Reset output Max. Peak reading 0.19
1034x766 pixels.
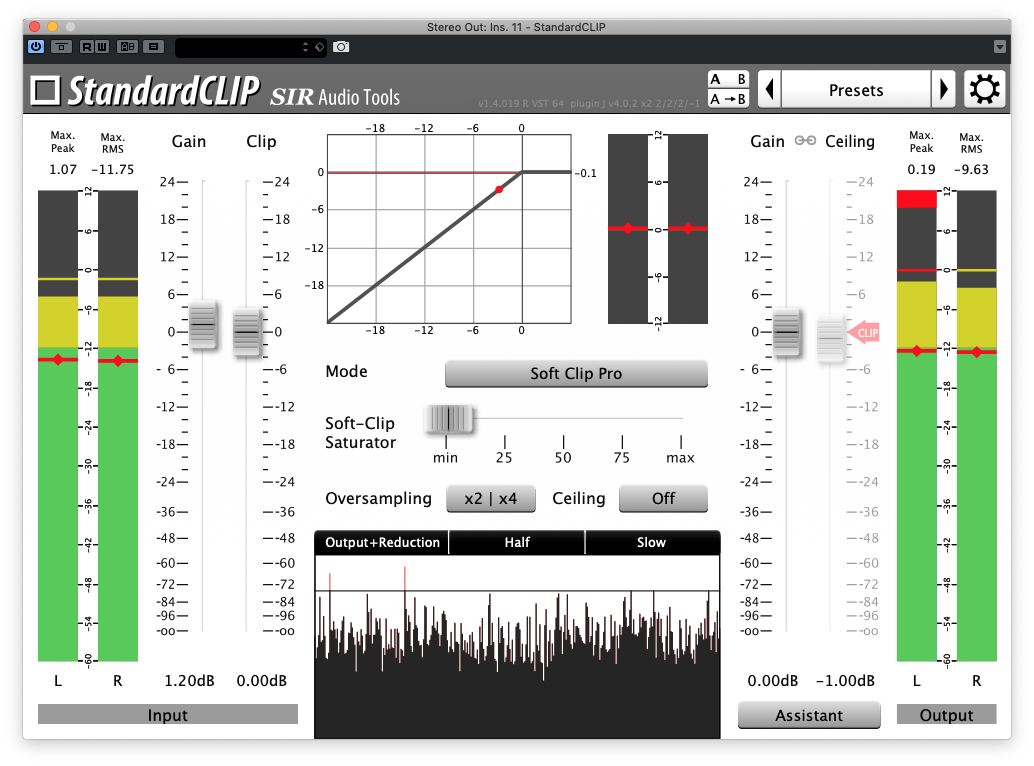(x=921, y=169)
